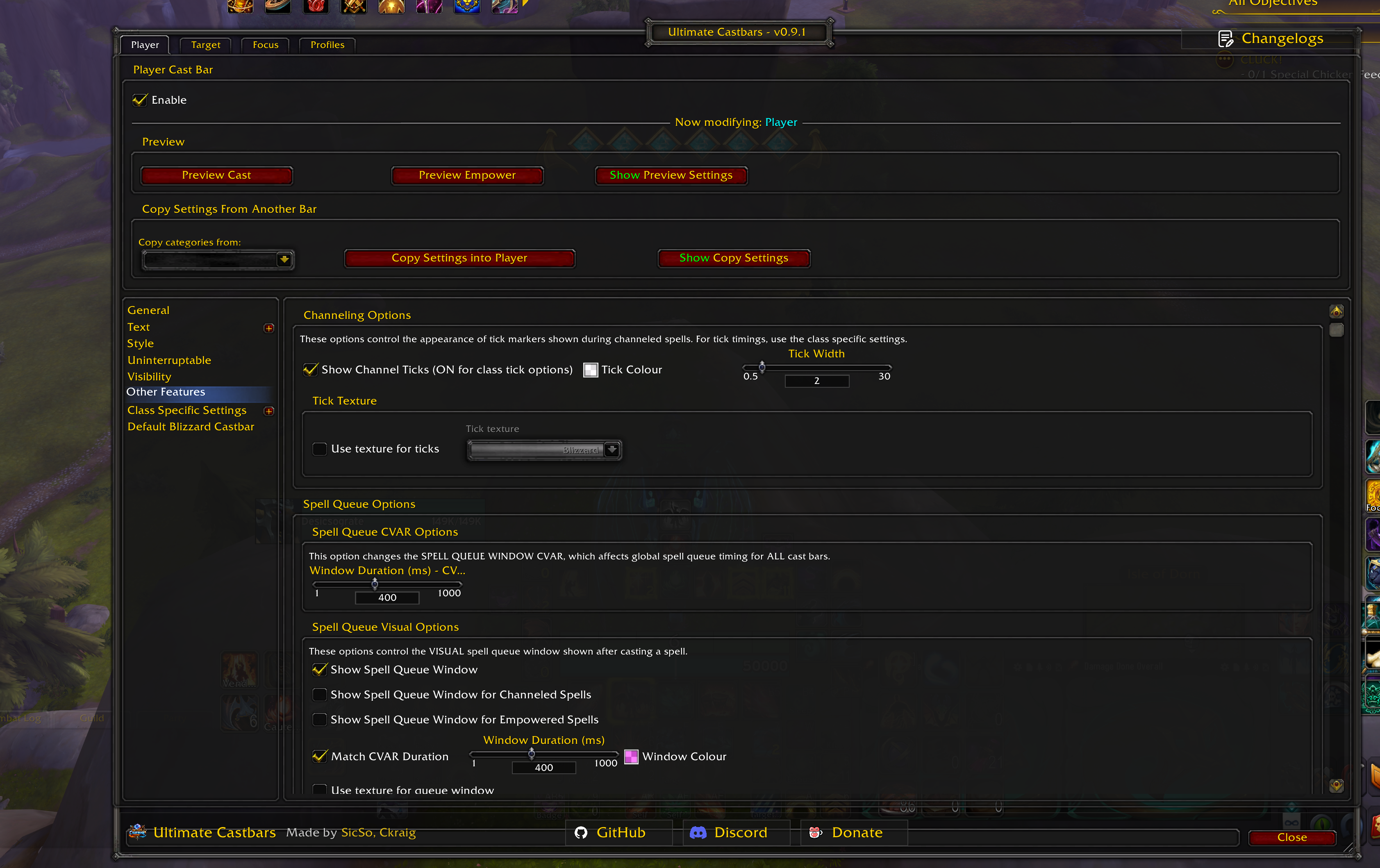
Task: Click Copy Settings into Player button
Action: pyautogui.click(x=459, y=259)
